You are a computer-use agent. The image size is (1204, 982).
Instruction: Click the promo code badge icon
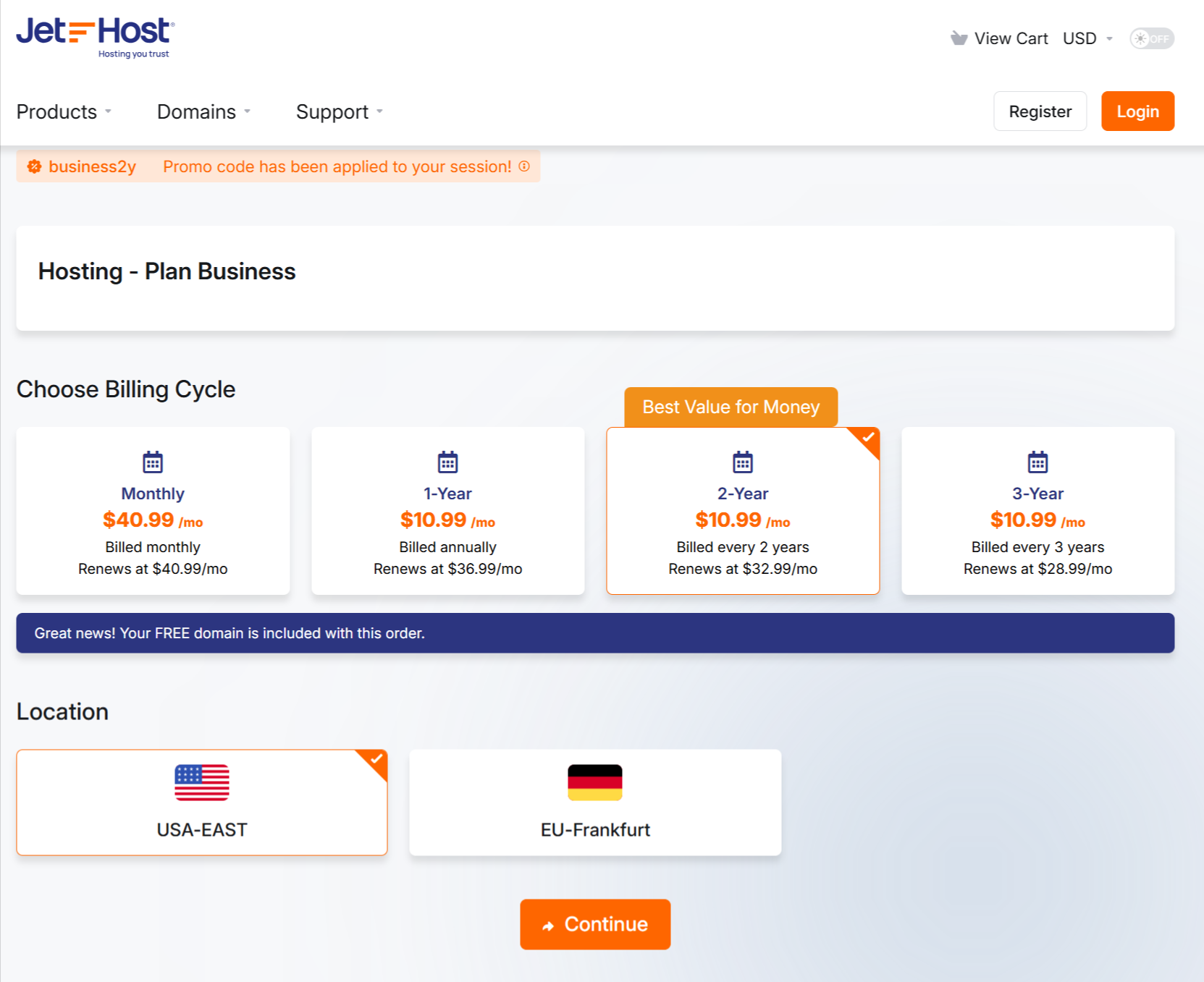point(34,166)
